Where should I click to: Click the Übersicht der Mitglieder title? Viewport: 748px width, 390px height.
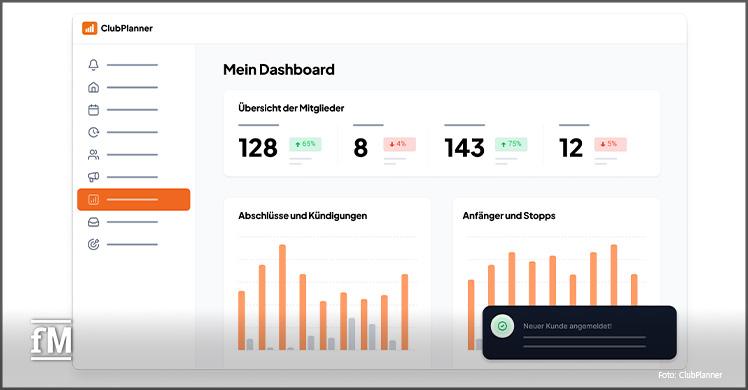coord(291,108)
